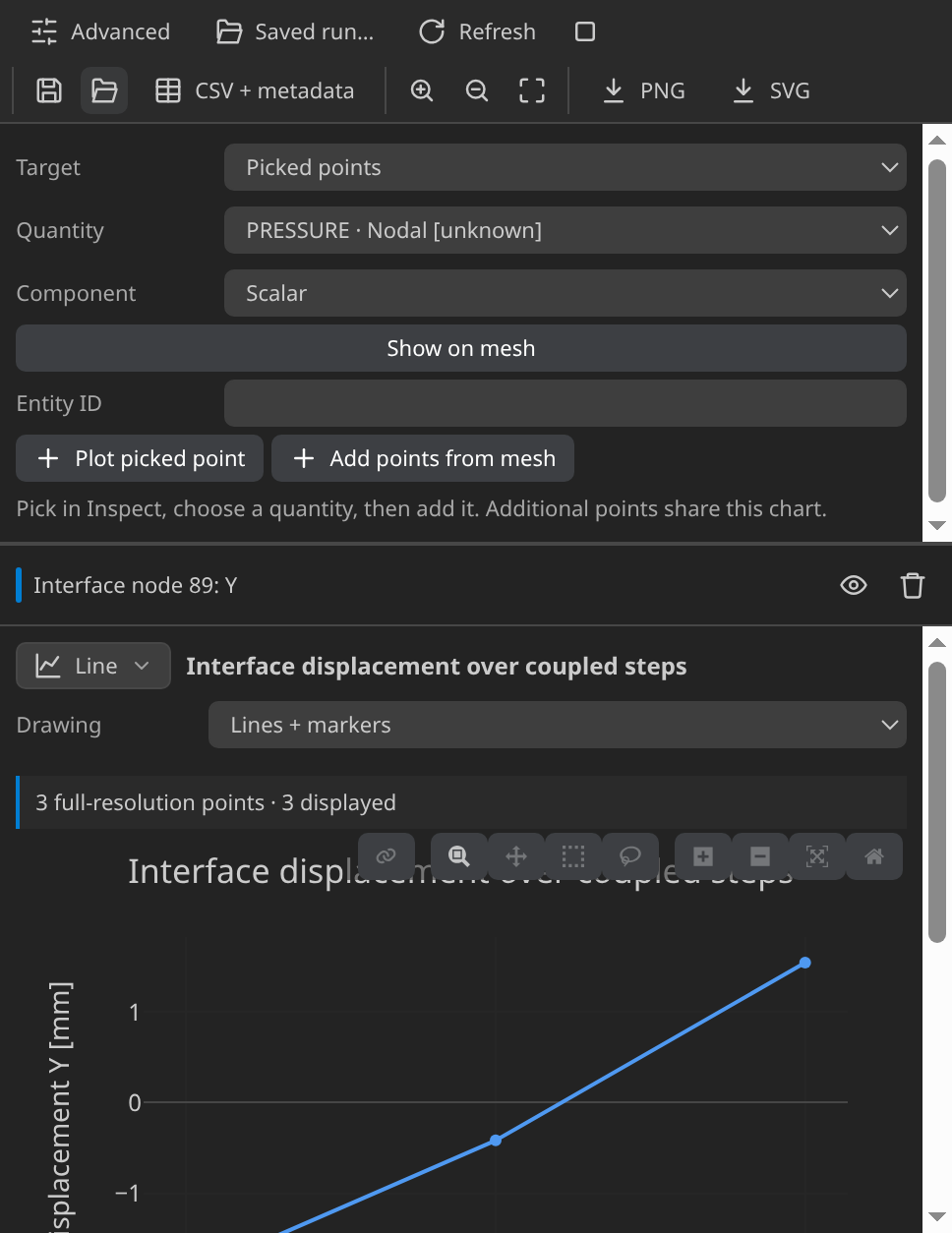Click the plot zoom in plus icon

click(x=703, y=855)
